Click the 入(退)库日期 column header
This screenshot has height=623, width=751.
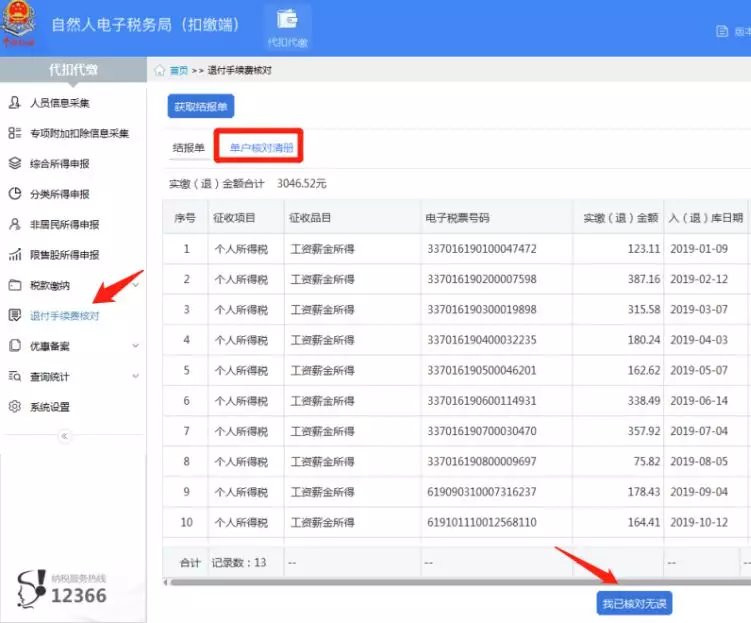point(706,218)
